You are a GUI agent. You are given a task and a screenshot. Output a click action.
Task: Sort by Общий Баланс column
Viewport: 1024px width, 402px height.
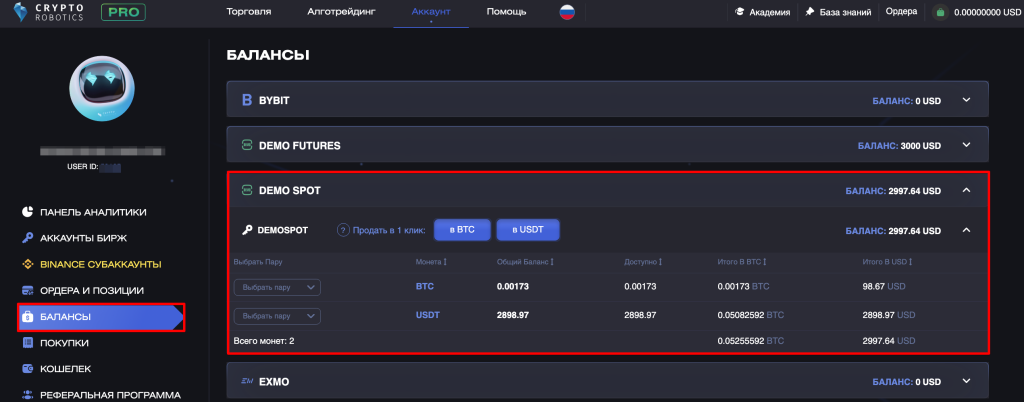[x=526, y=262]
